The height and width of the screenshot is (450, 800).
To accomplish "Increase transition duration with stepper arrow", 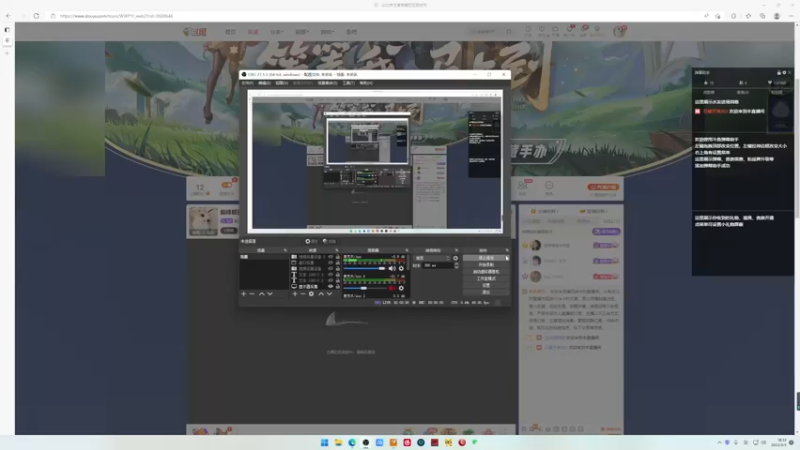I will tap(456, 264).
